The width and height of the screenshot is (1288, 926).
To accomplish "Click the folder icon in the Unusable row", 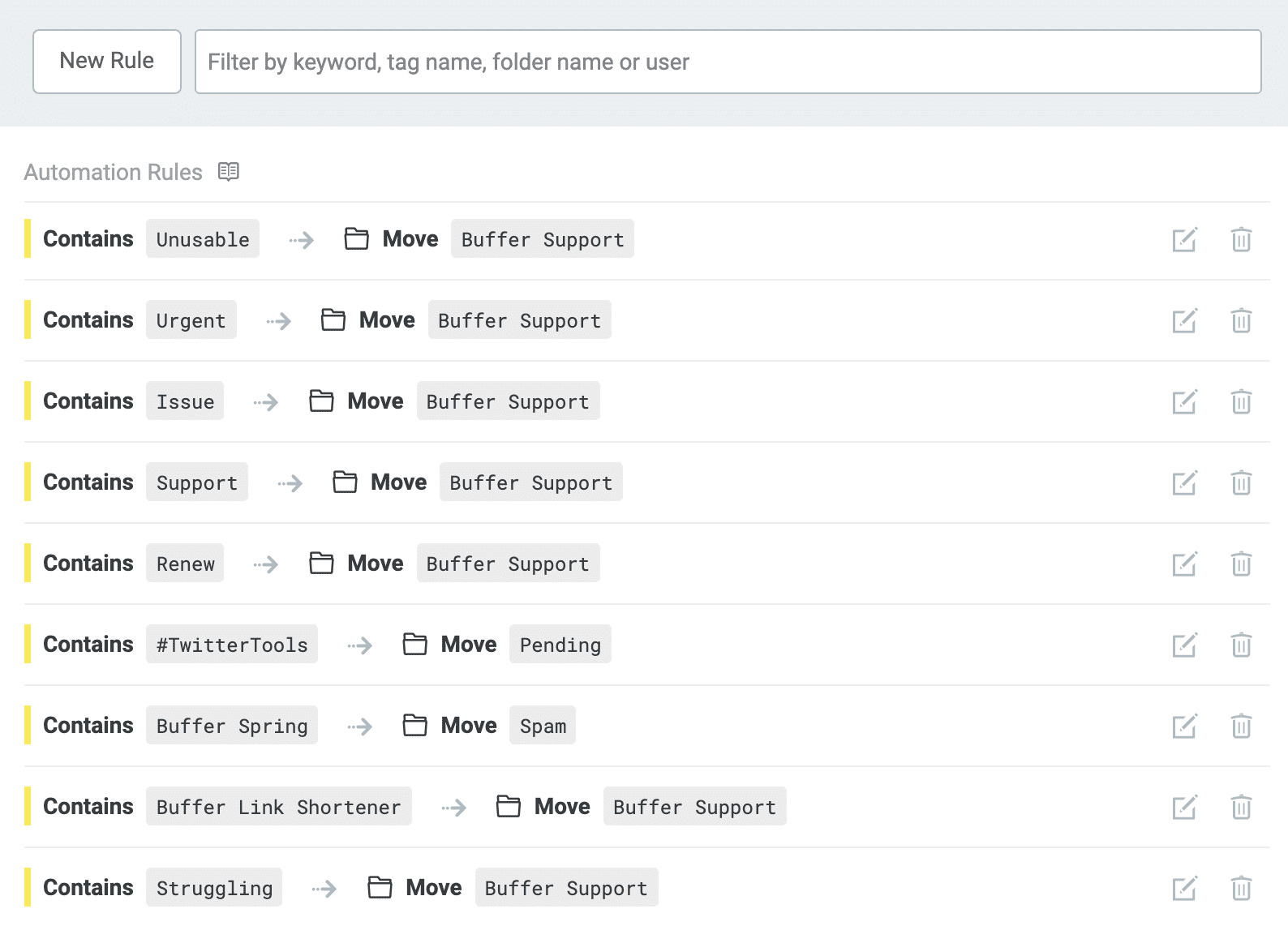I will click(x=357, y=238).
